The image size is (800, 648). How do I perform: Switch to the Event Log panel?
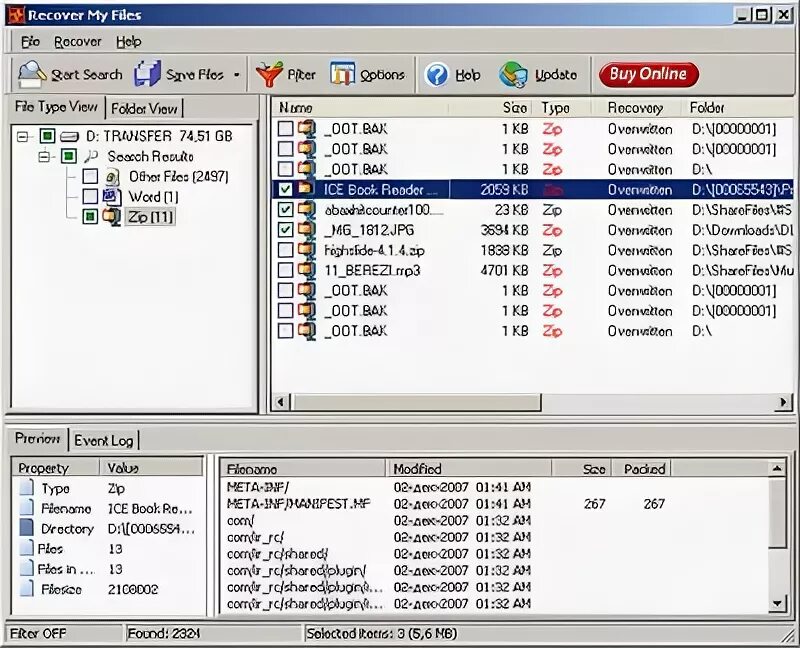pyautogui.click(x=104, y=439)
